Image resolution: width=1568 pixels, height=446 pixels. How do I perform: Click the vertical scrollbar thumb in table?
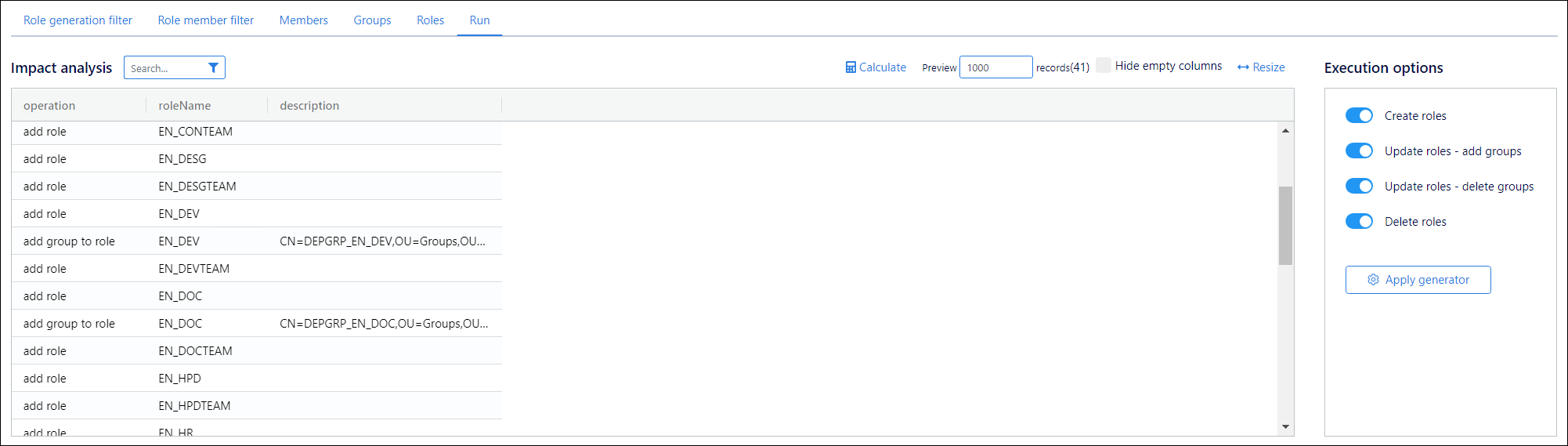[1285, 226]
